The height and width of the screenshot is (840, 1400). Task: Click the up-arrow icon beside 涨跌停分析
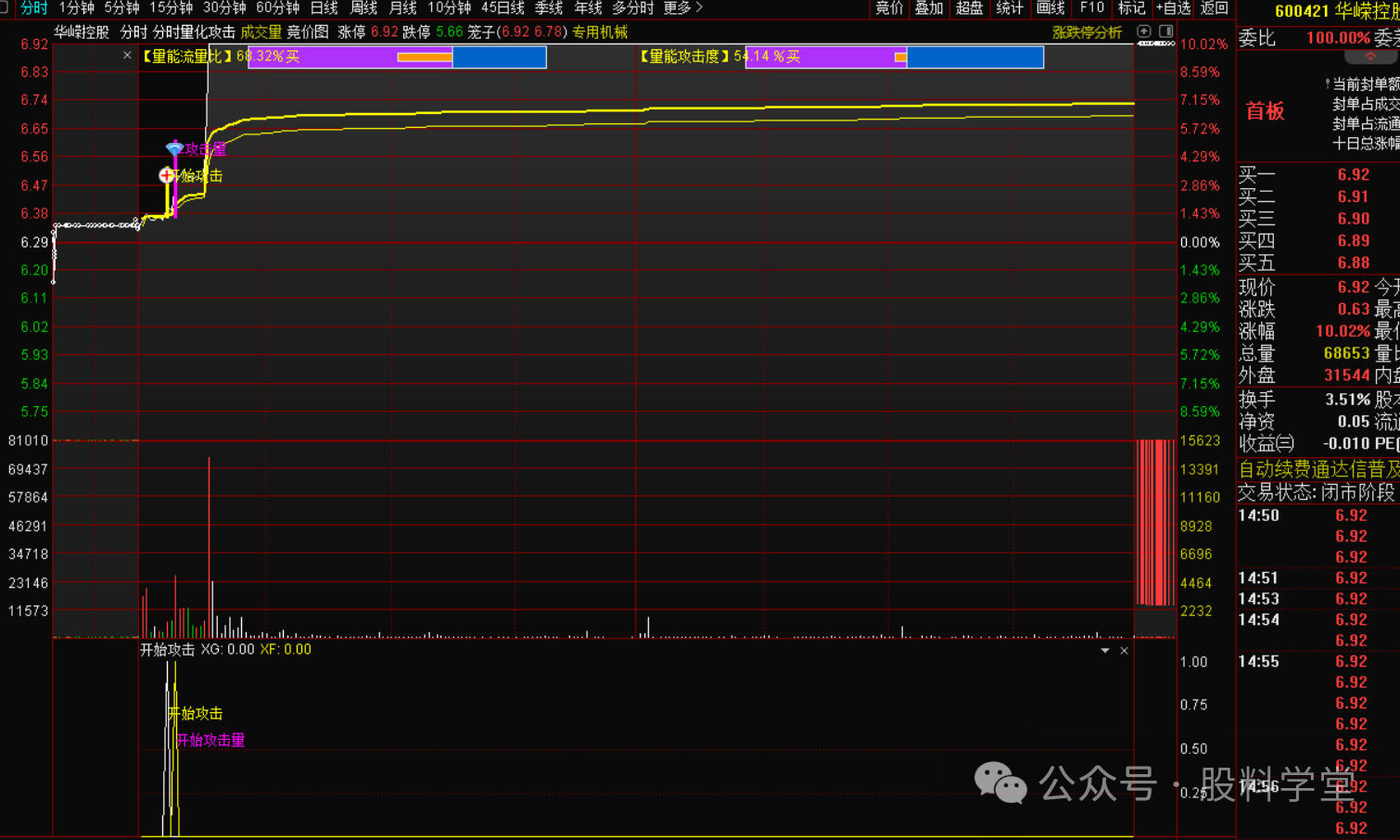(1144, 32)
